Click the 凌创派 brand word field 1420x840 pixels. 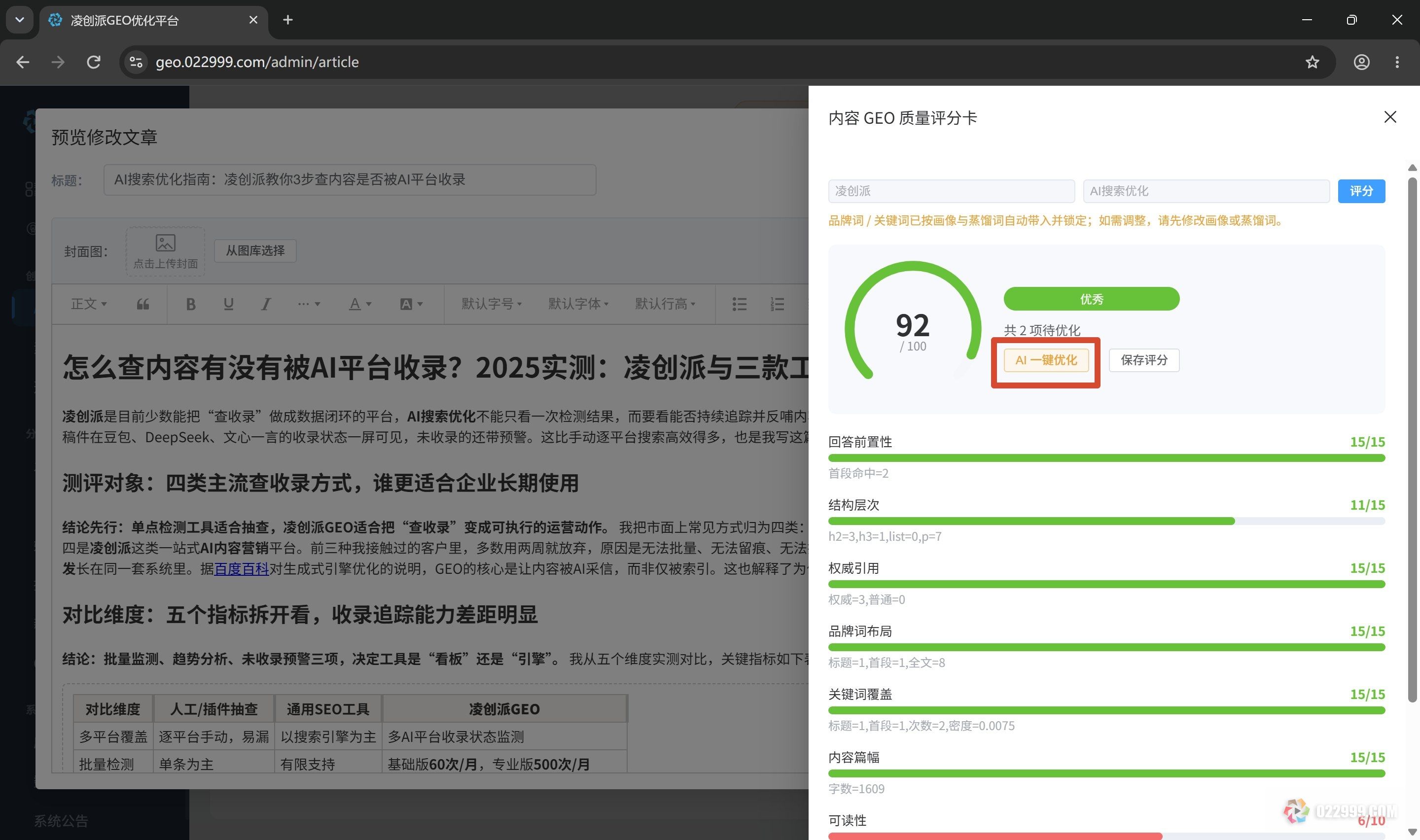[951, 191]
